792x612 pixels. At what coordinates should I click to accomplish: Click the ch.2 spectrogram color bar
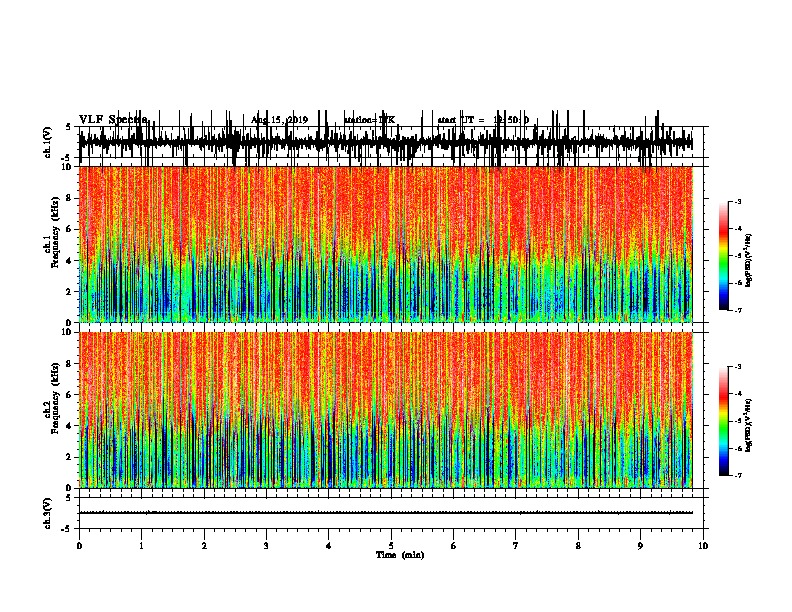point(724,421)
